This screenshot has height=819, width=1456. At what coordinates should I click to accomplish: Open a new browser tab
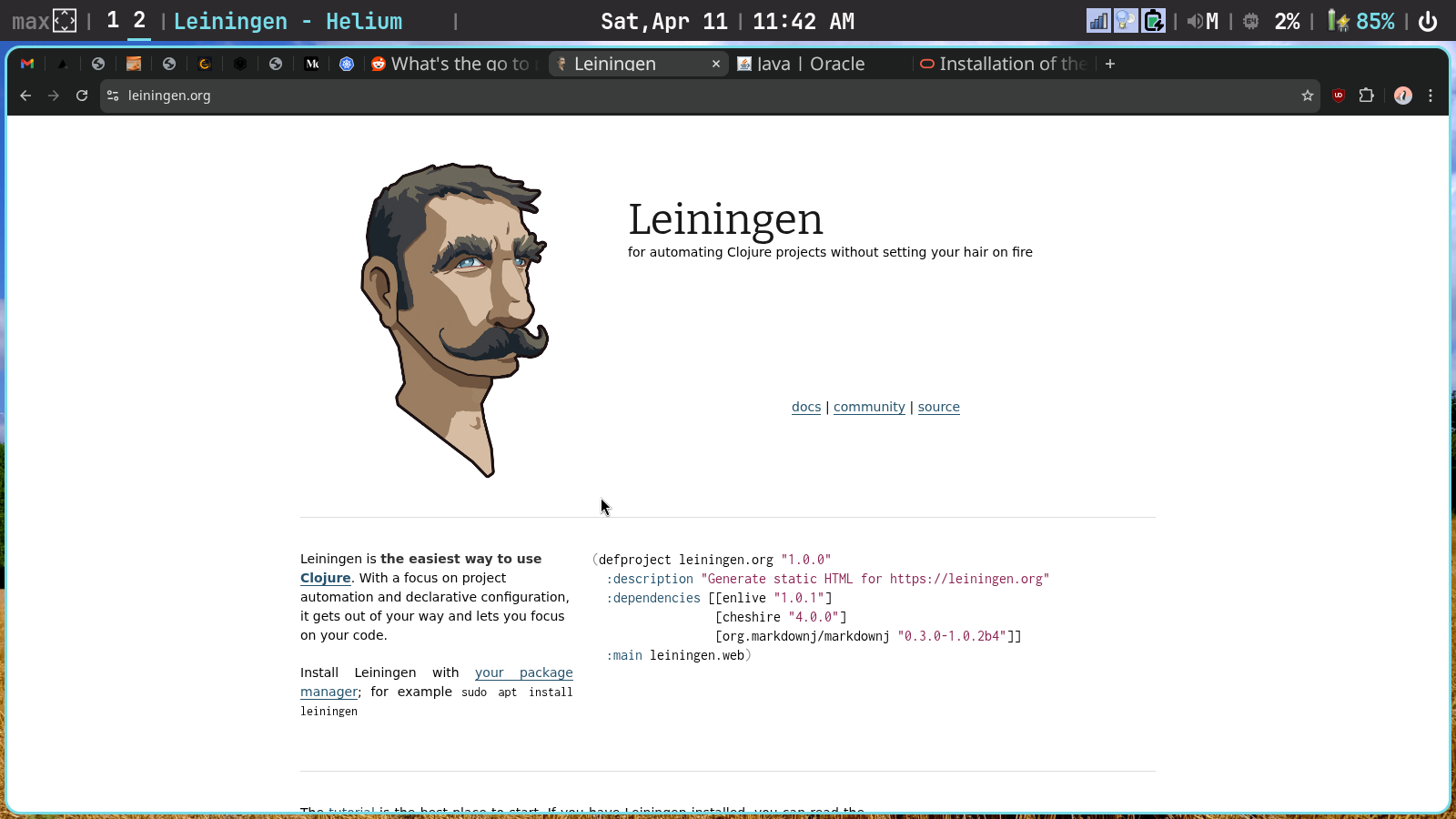[x=1110, y=64]
